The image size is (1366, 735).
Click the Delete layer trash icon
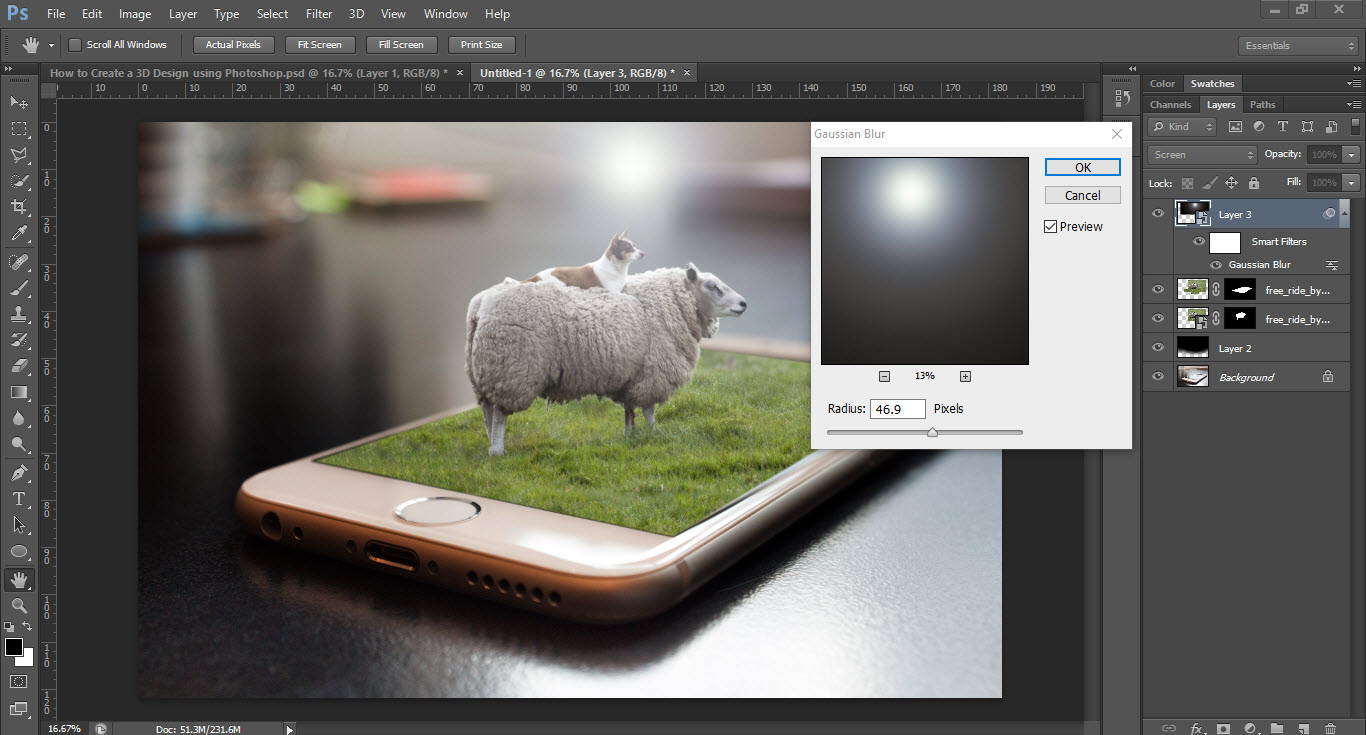pyautogui.click(x=1330, y=728)
